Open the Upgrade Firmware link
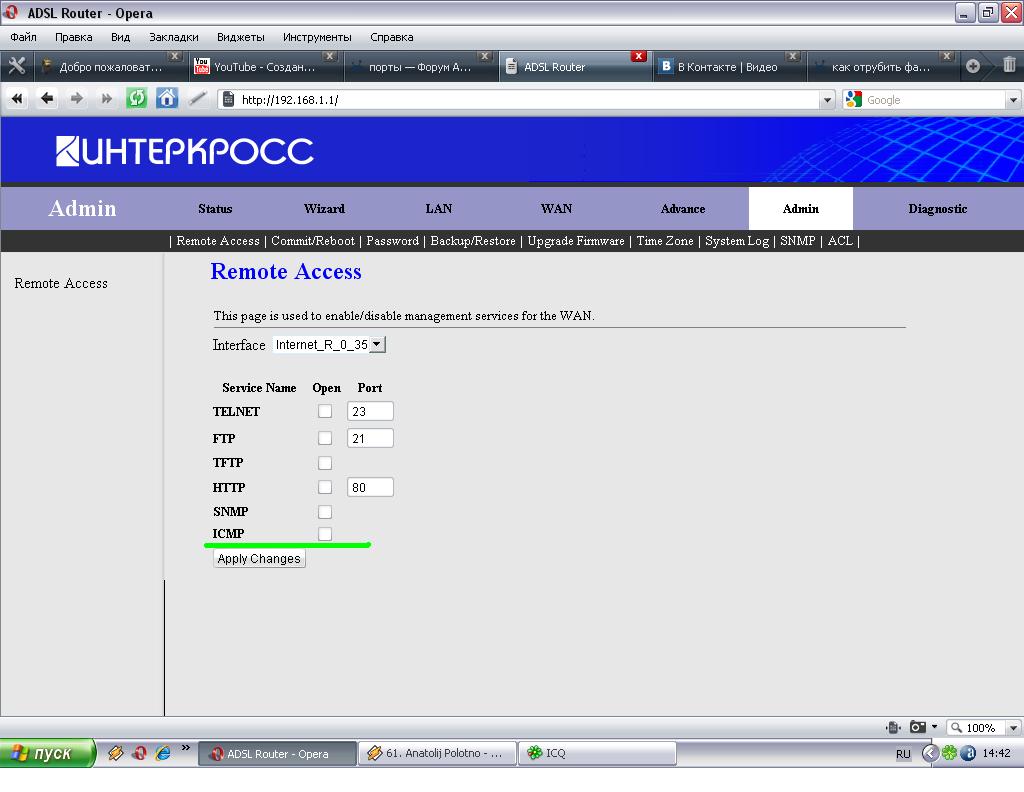The width and height of the screenshot is (1024, 792). (576, 241)
